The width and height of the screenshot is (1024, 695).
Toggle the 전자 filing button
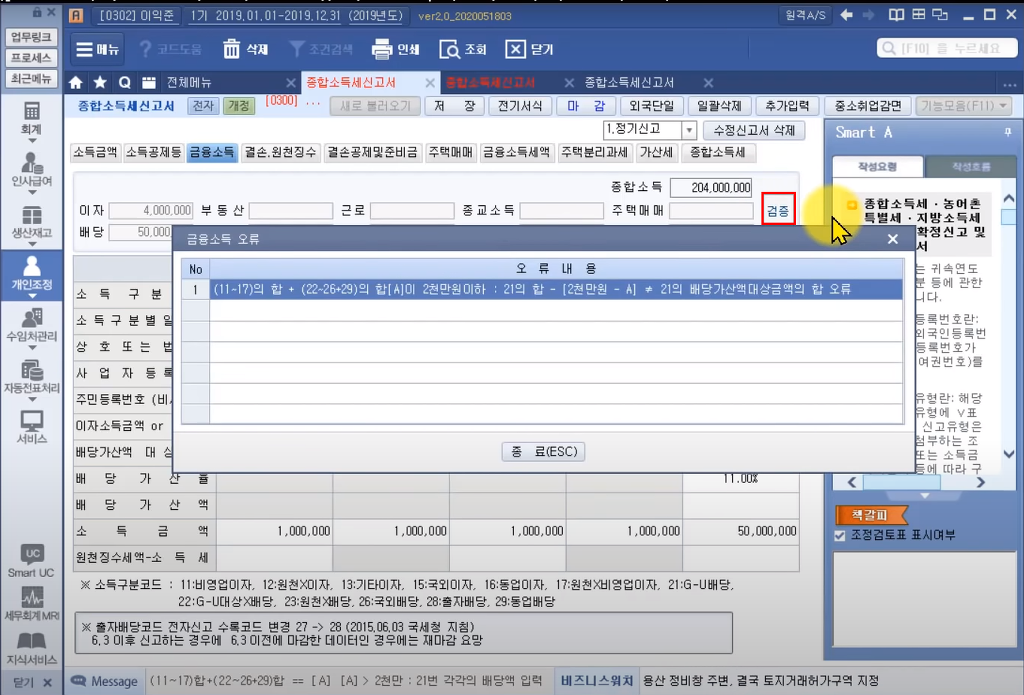click(203, 106)
